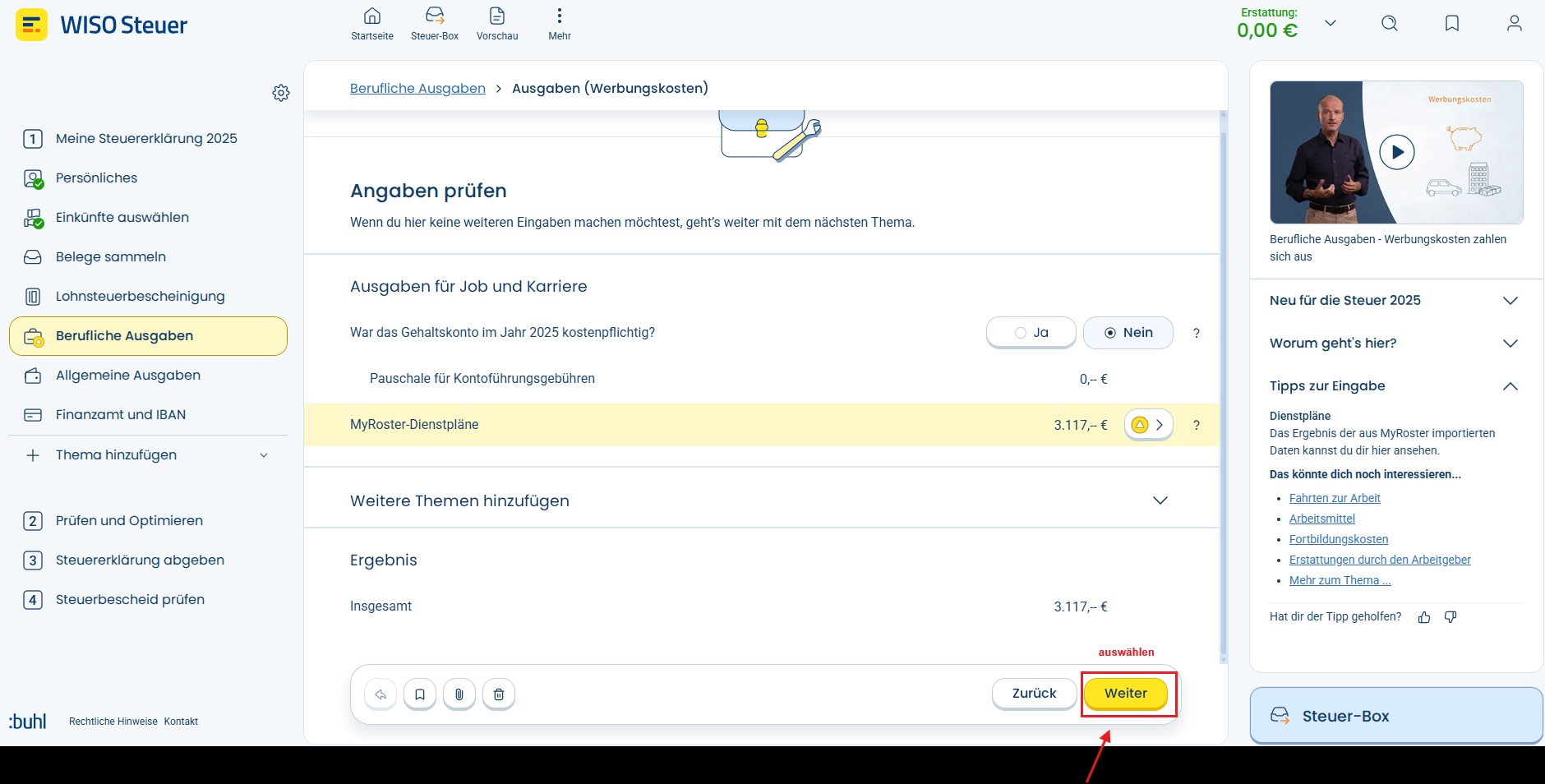Screen dimensions: 1545x784
Task: Open Erstattungen durch den Arbeitgeber link
Action: (x=1380, y=560)
